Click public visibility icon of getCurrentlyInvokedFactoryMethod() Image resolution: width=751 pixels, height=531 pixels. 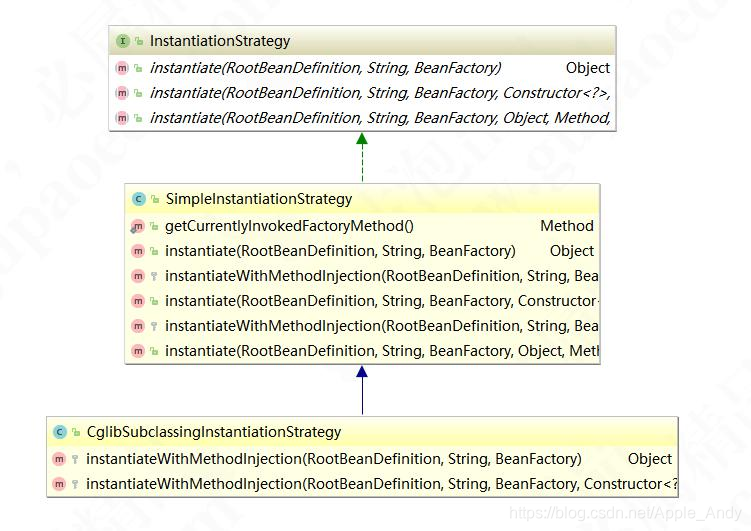pos(154,226)
